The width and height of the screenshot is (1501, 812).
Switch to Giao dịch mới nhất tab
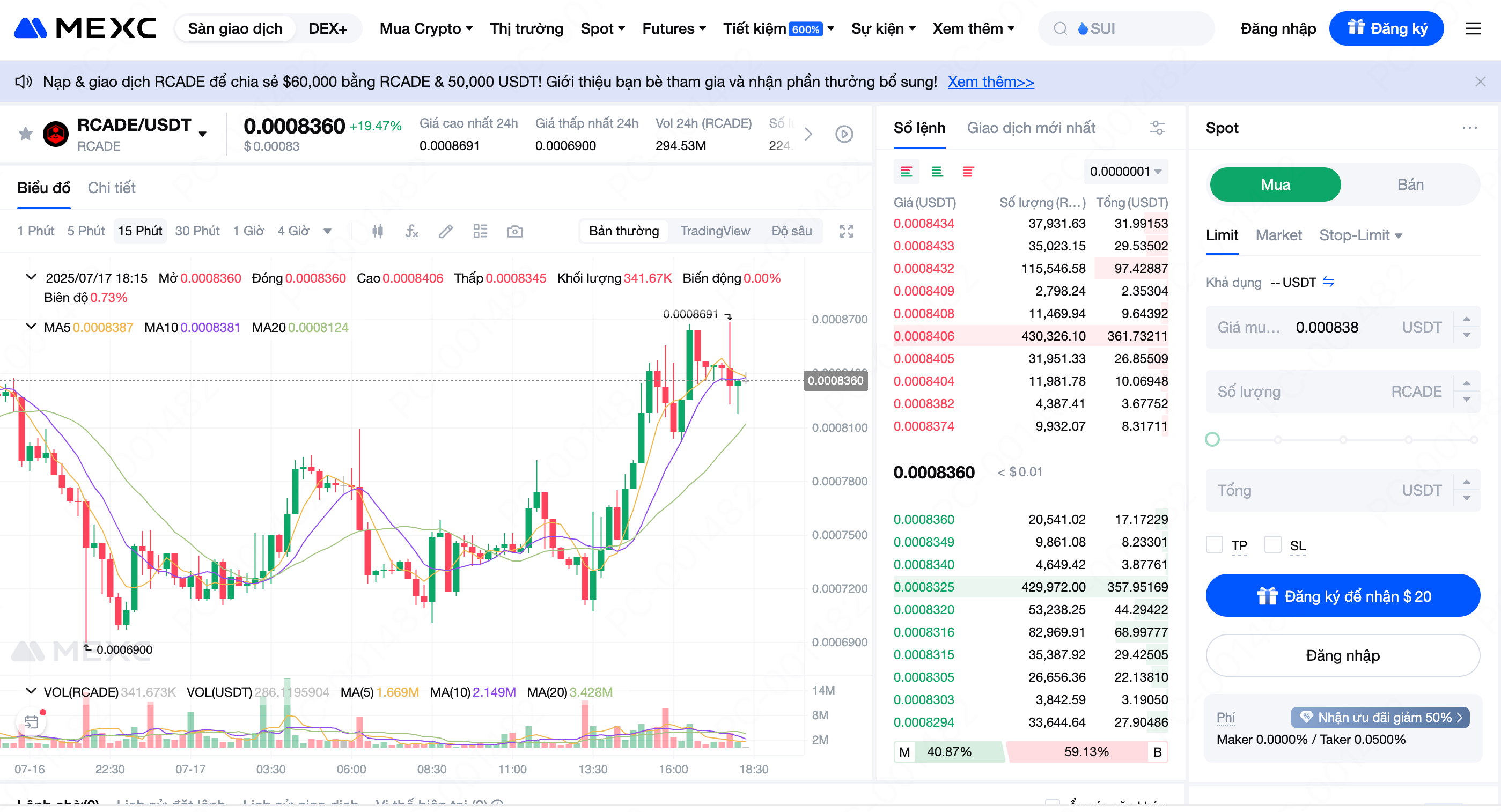point(1031,128)
